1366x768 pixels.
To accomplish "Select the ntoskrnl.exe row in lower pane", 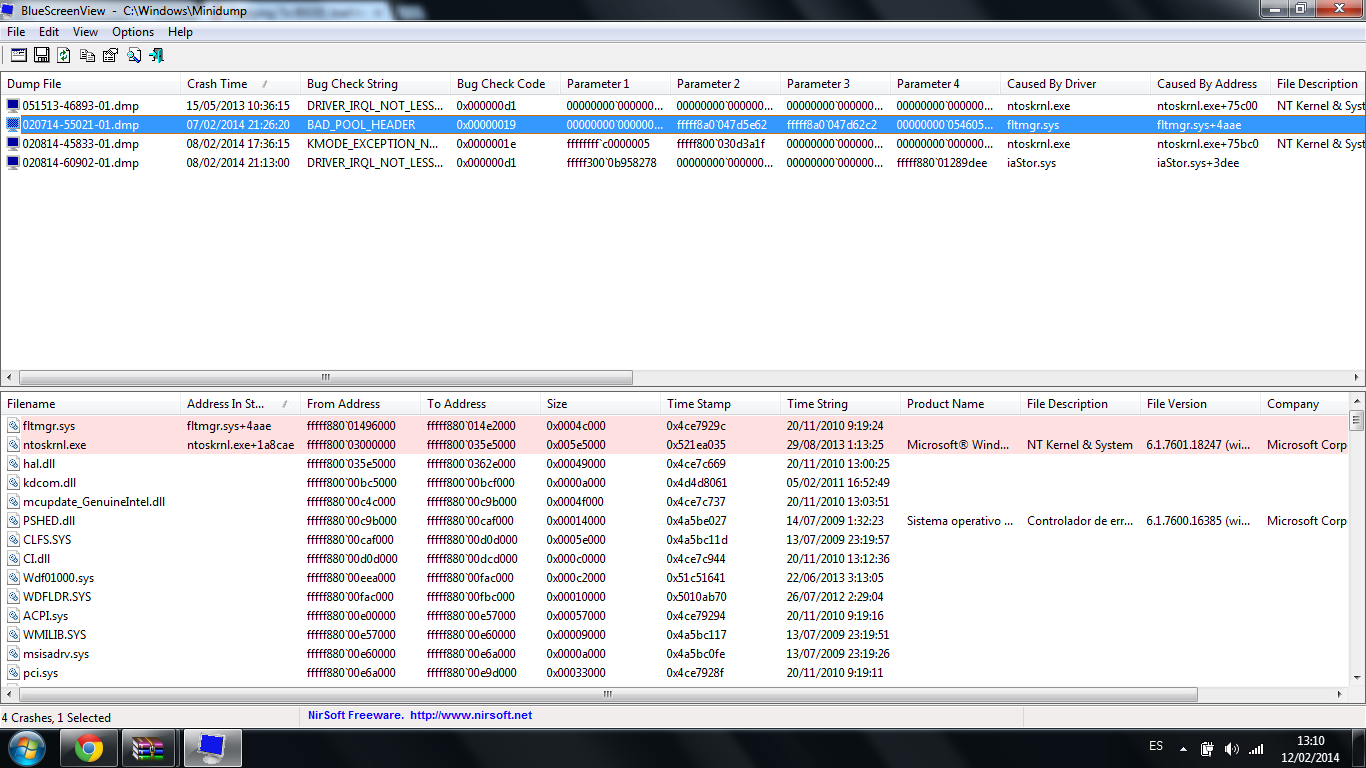I will click(675, 445).
